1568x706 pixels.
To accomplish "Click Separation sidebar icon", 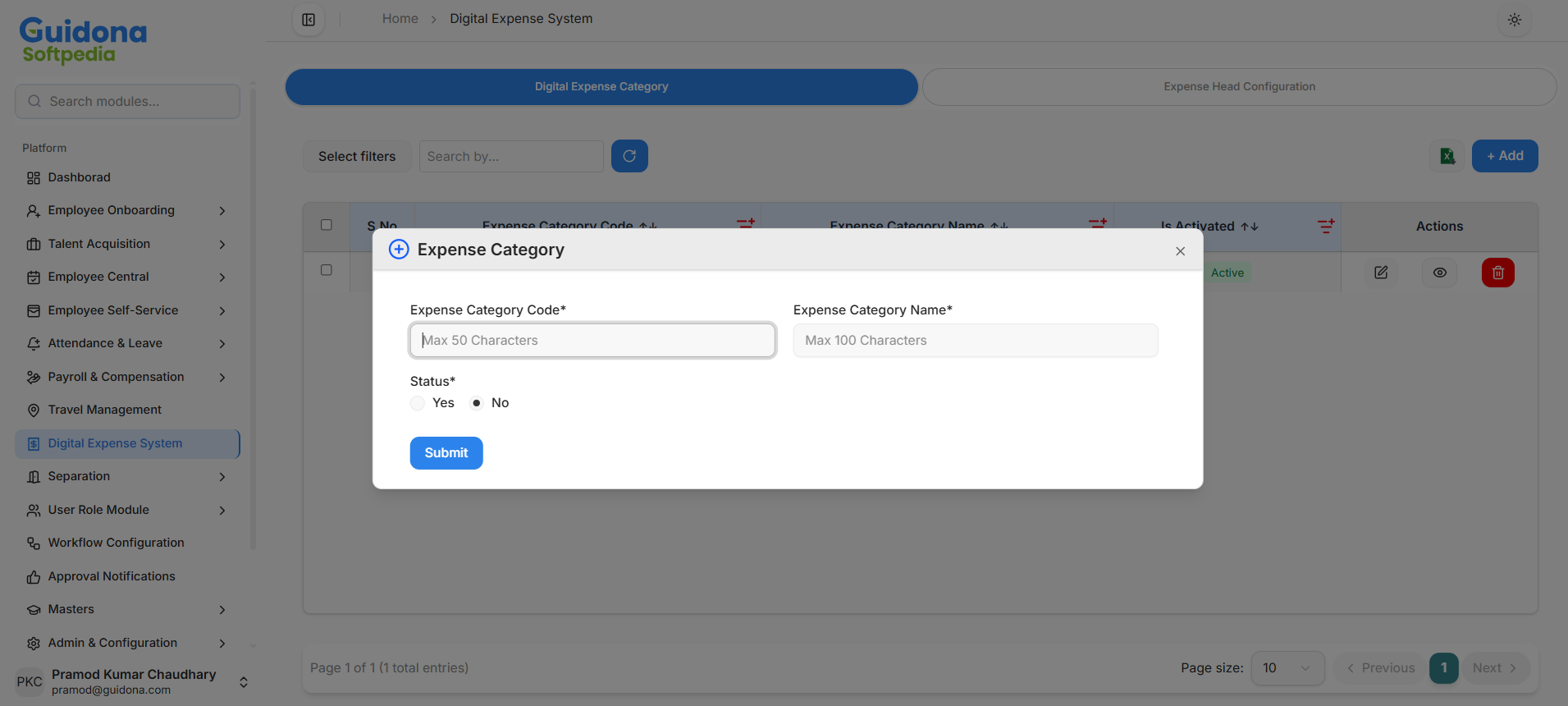I will [34, 477].
